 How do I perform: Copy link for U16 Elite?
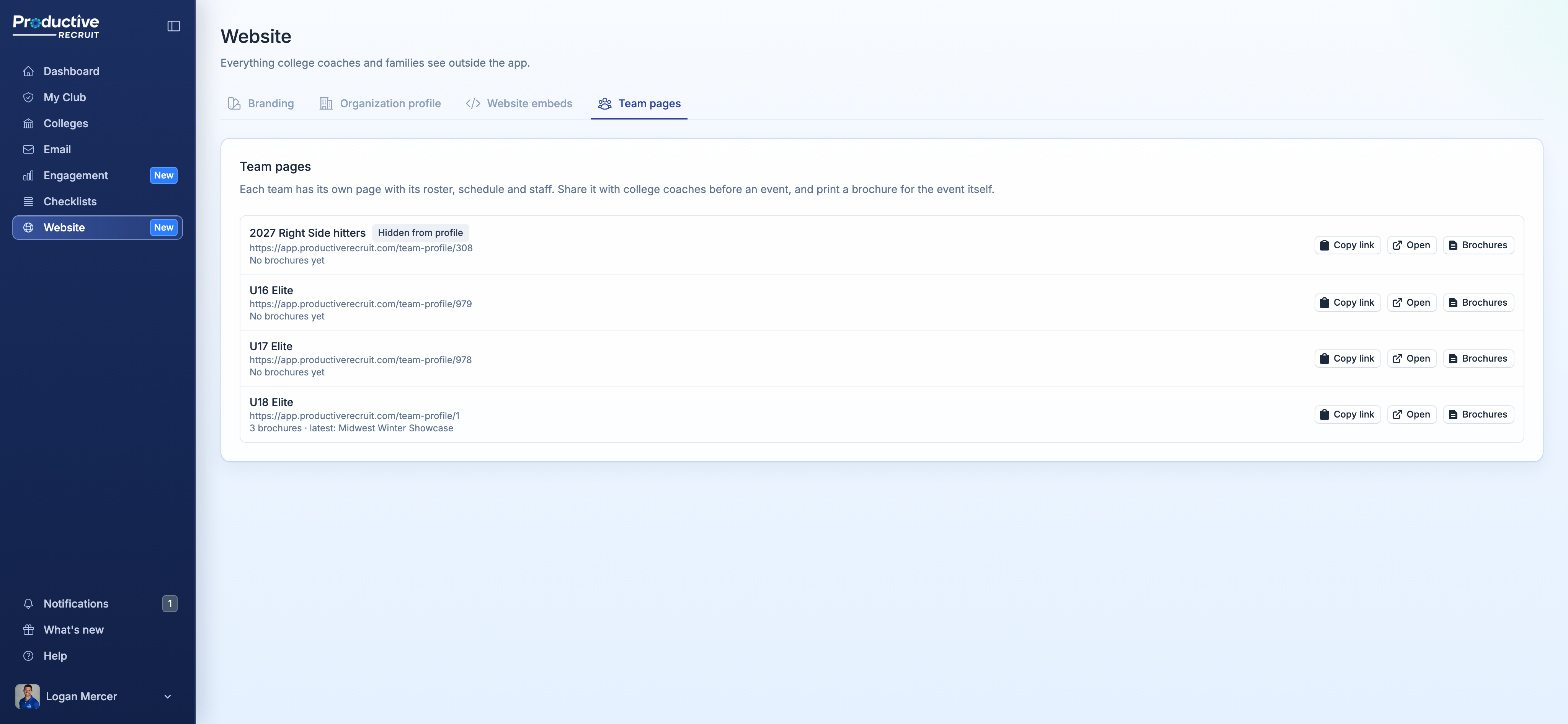(1347, 303)
